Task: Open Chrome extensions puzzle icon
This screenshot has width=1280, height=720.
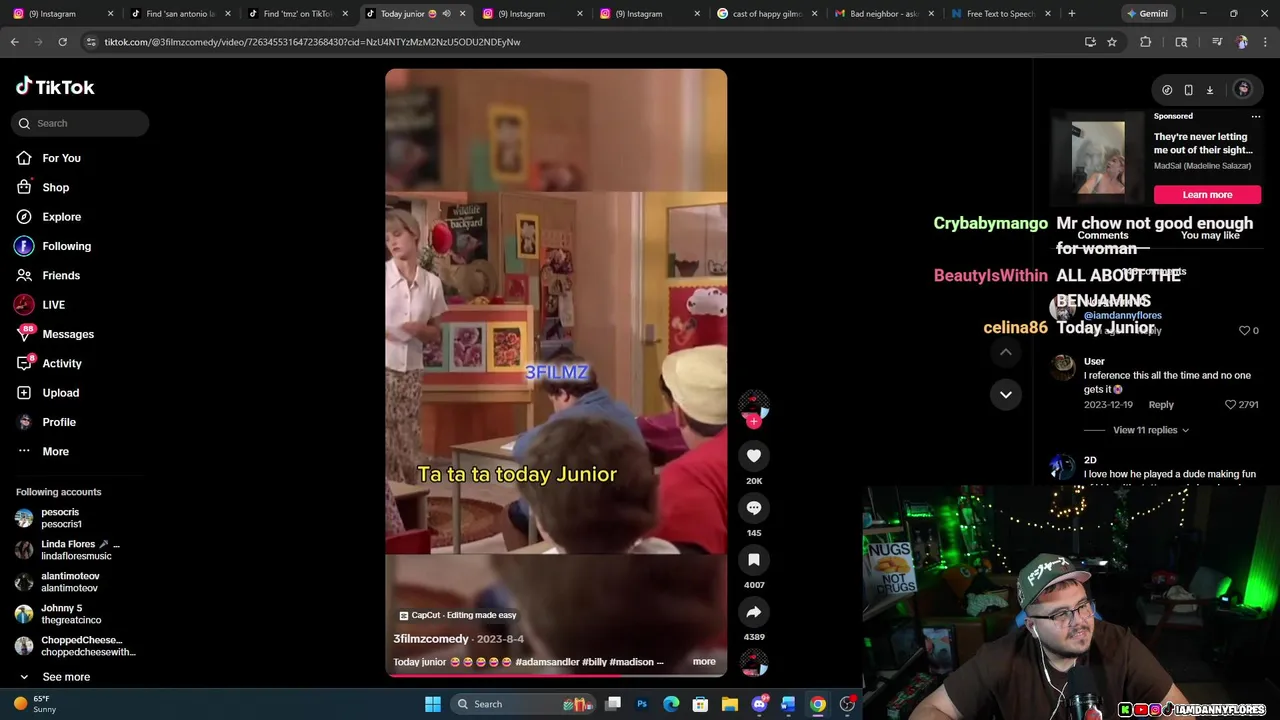Action: 1146,42
